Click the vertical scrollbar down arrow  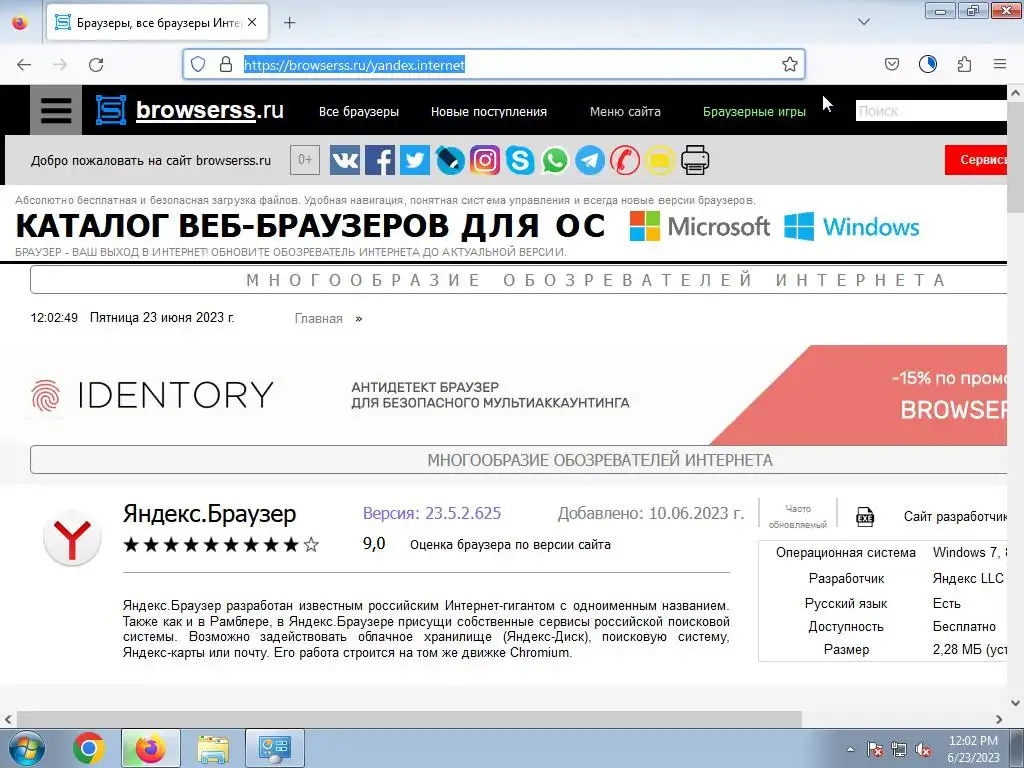[x=1015, y=703]
